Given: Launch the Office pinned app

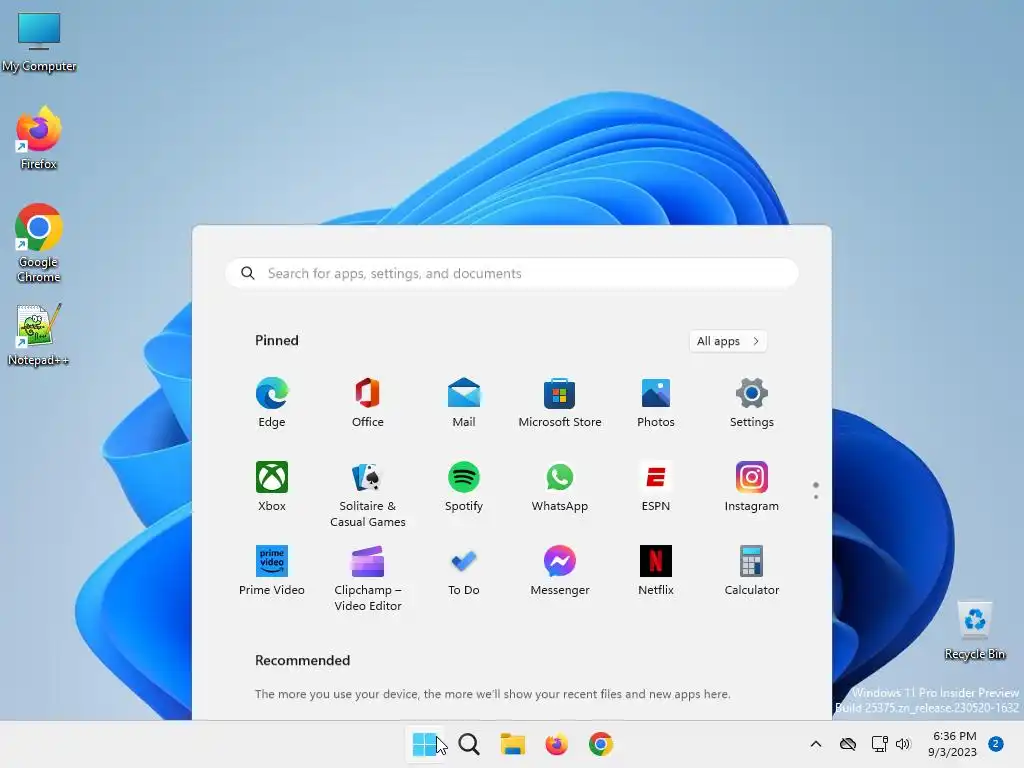Looking at the screenshot, I should [x=368, y=402].
